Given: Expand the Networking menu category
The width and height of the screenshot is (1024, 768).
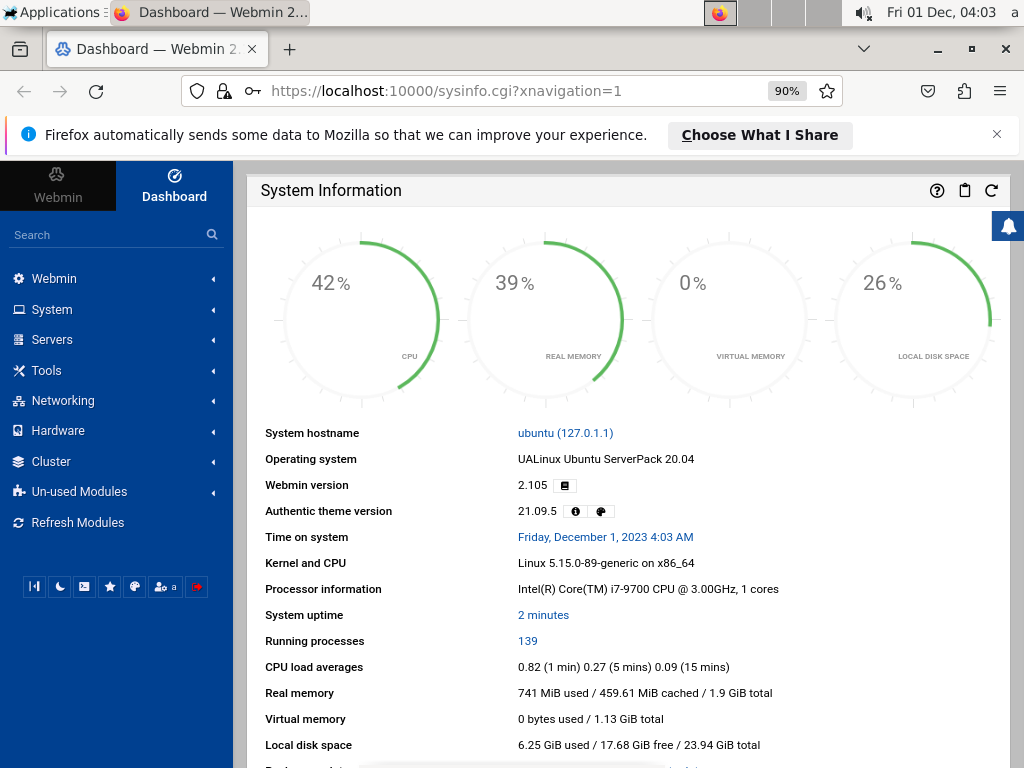Looking at the screenshot, I should [x=116, y=401].
